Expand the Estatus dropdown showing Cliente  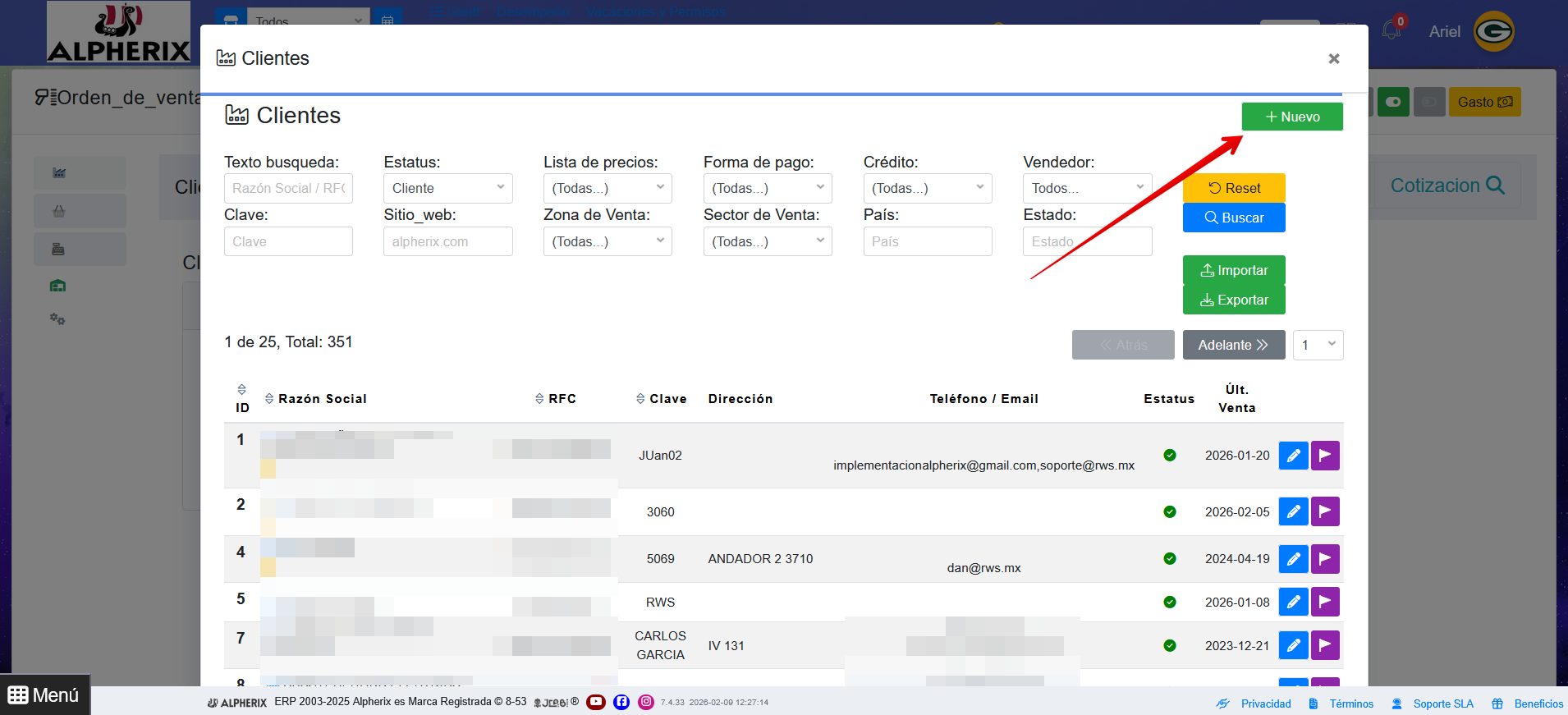(448, 188)
